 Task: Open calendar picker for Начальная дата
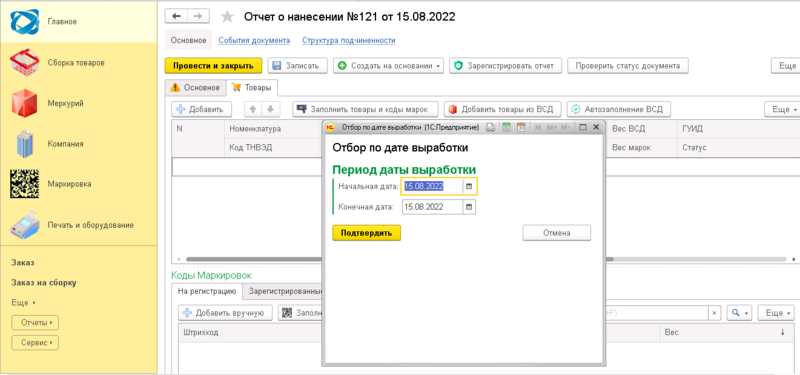pyautogui.click(x=469, y=187)
